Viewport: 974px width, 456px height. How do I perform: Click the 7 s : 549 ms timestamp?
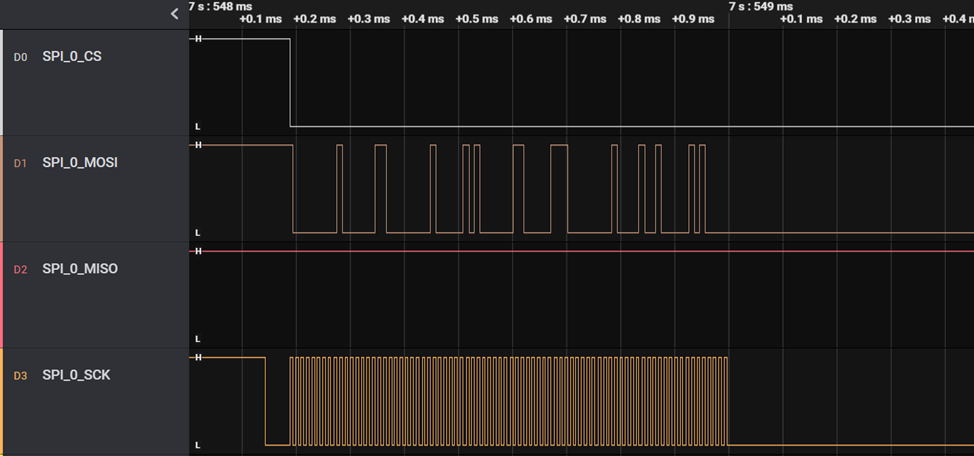pyautogui.click(x=761, y=6)
